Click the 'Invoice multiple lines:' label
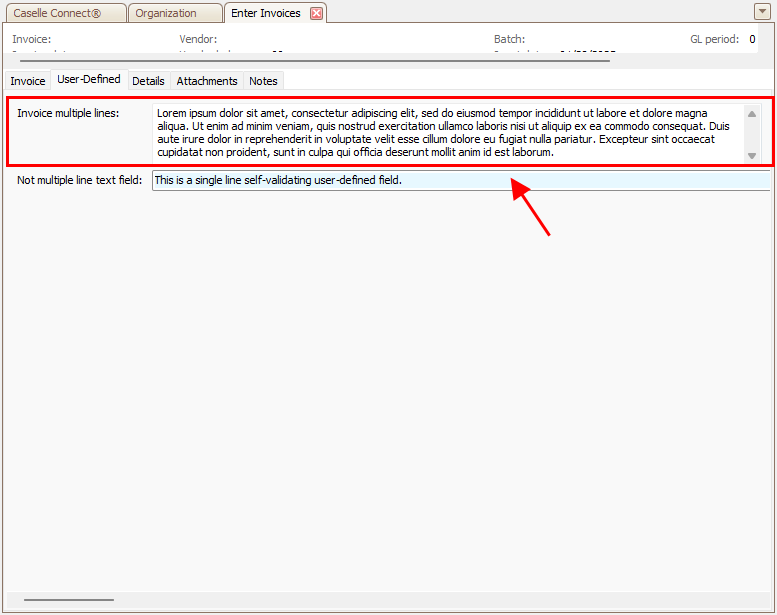This screenshot has height=615, width=777. (68, 113)
